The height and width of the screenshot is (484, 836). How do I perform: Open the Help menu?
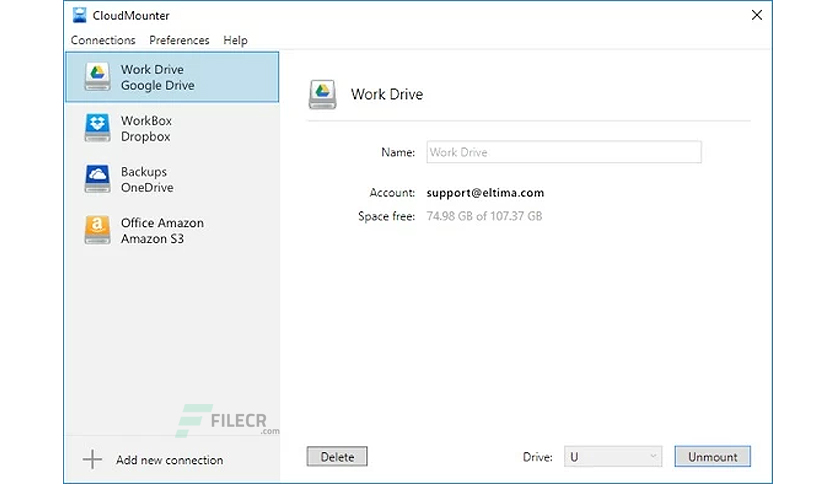point(235,41)
